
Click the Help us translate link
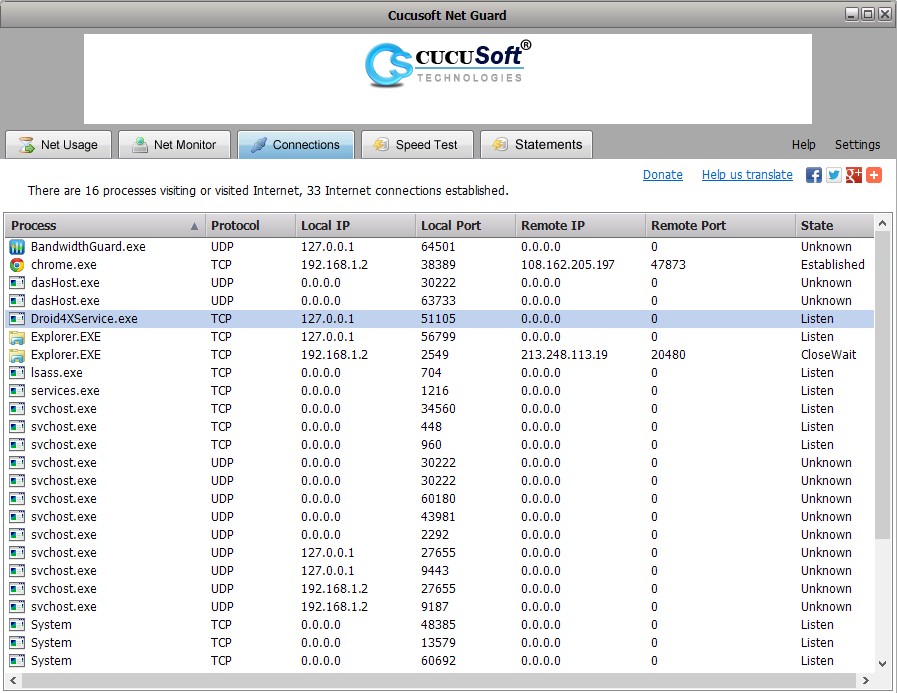(x=747, y=175)
